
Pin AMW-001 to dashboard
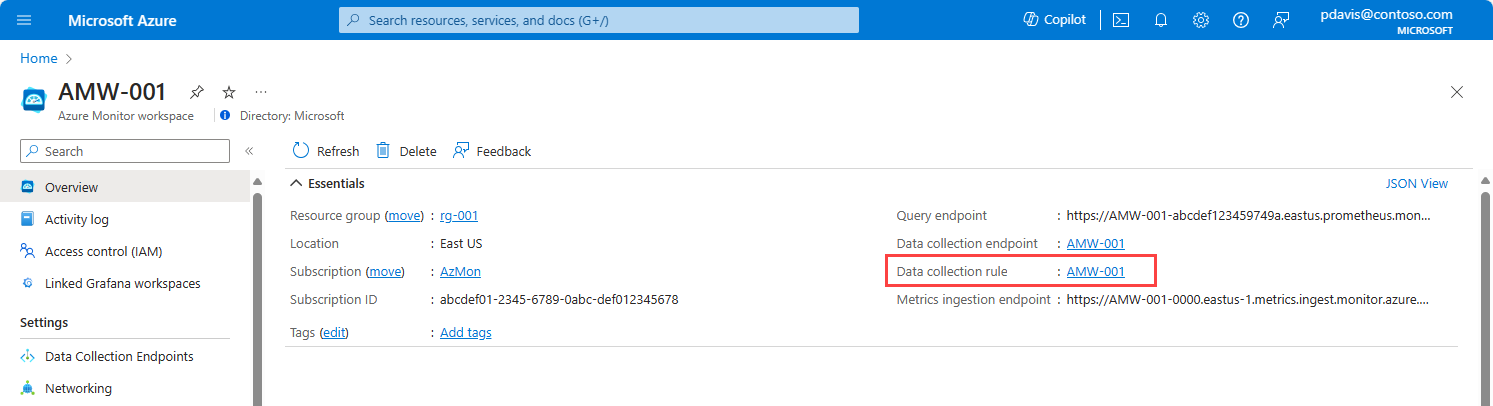pyautogui.click(x=197, y=92)
